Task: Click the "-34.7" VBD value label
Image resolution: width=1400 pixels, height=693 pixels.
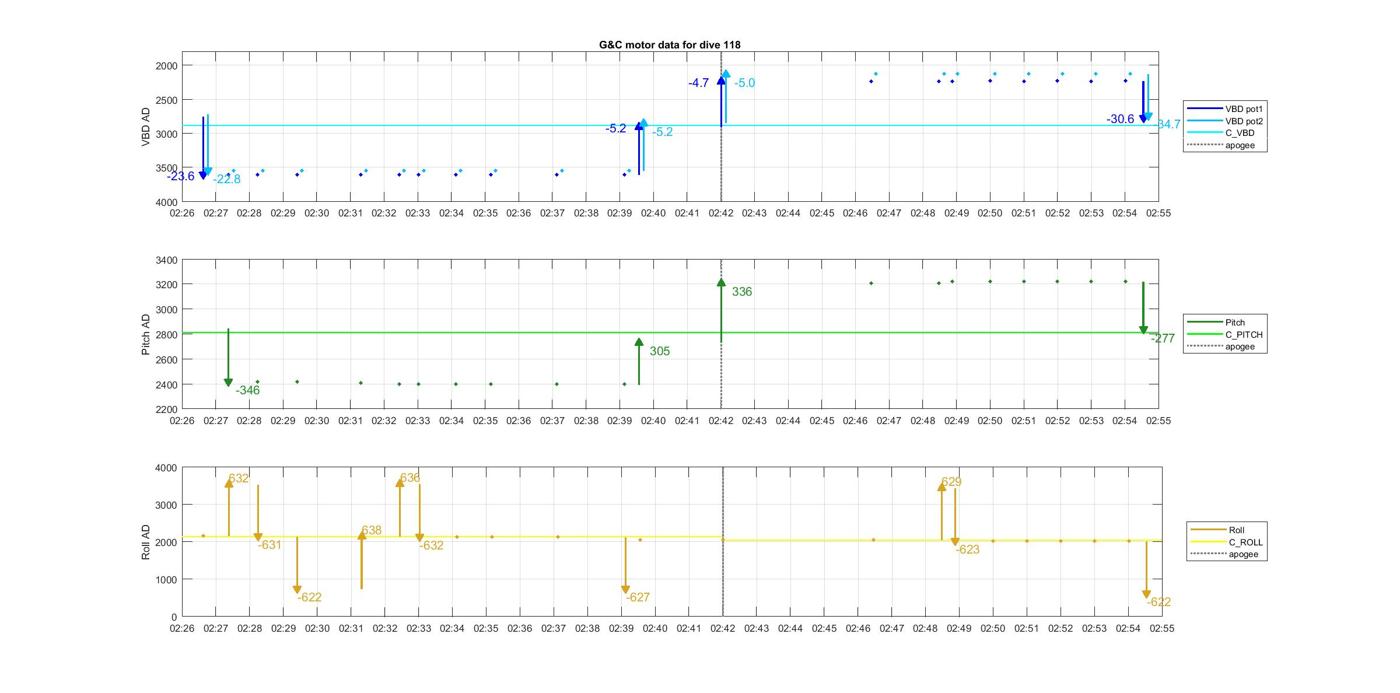Action: click(x=1167, y=124)
